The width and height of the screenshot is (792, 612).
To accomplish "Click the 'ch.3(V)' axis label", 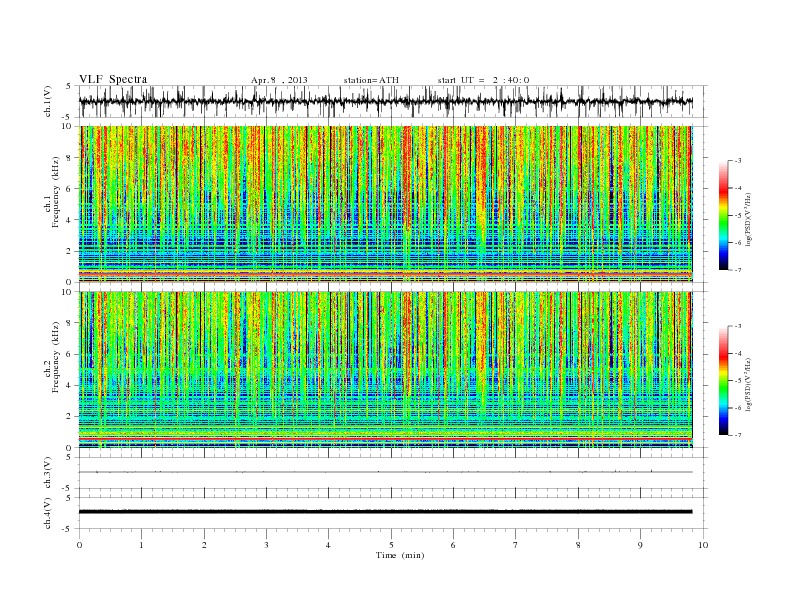I will pyautogui.click(x=48, y=473).
